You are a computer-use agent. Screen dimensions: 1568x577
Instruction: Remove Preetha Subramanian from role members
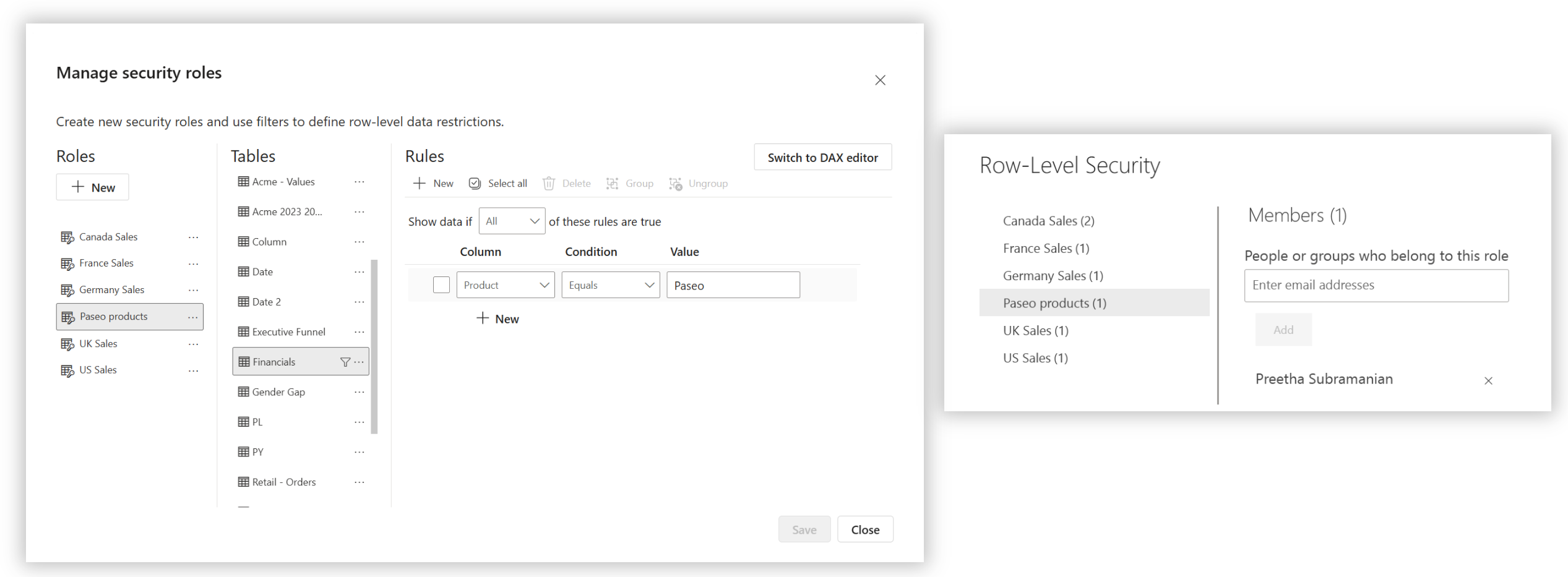click(1488, 380)
